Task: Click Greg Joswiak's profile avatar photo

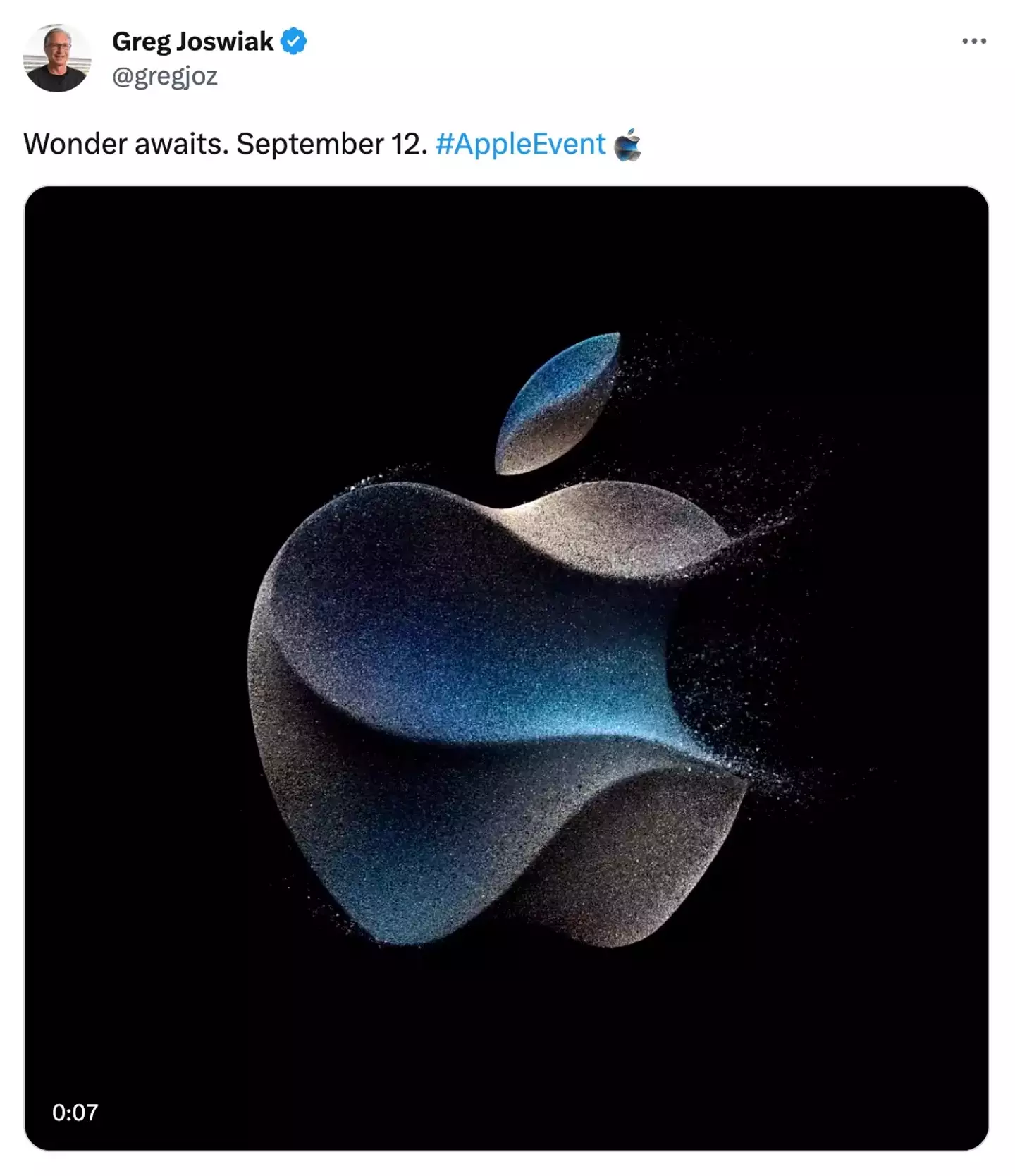Action: pyautogui.click(x=57, y=58)
